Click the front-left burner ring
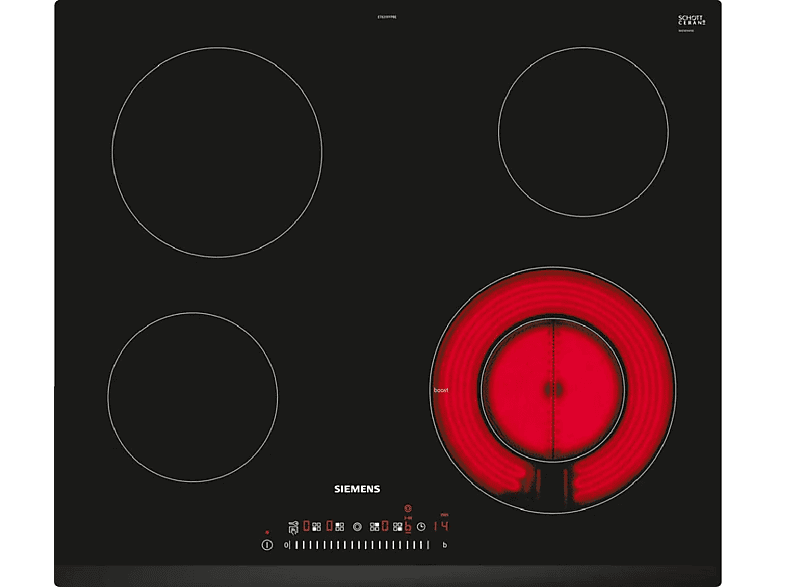 pyautogui.click(x=193, y=398)
